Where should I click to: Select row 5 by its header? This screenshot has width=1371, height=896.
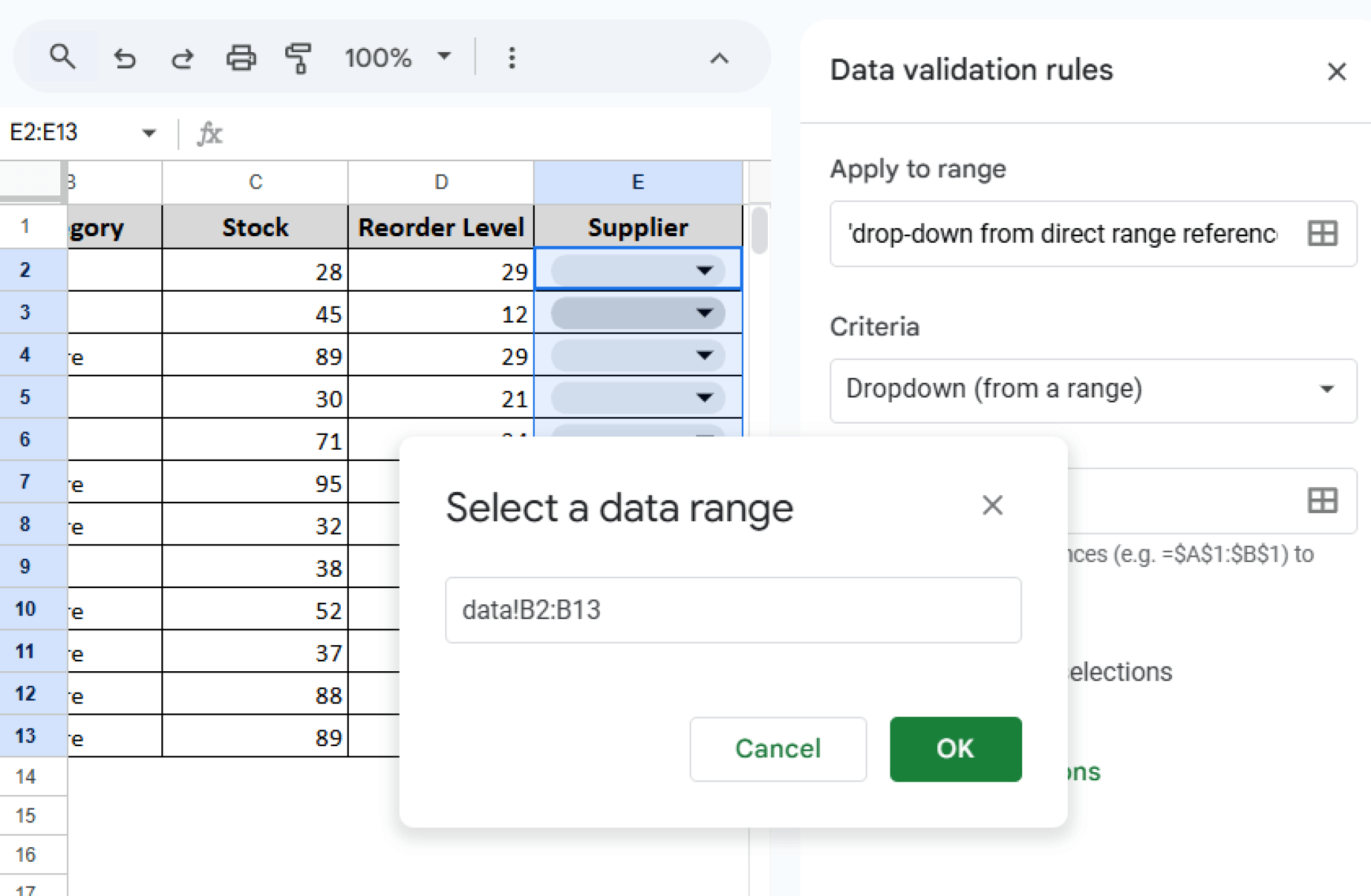tap(25, 397)
